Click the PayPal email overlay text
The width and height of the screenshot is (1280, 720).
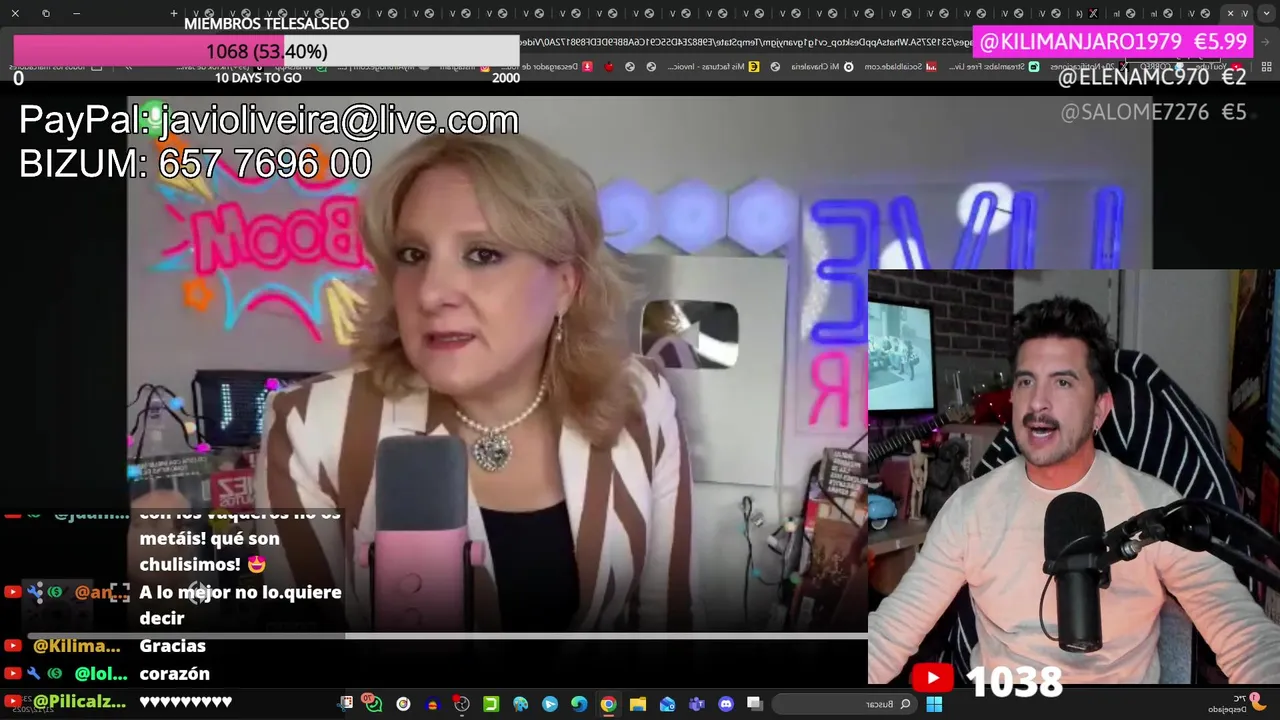269,120
